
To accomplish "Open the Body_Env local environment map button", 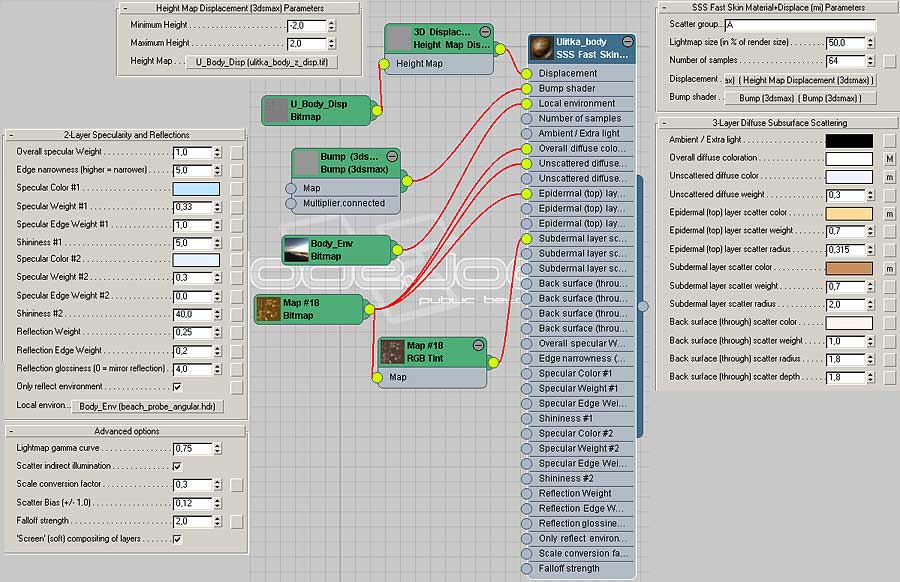I will pos(150,407).
